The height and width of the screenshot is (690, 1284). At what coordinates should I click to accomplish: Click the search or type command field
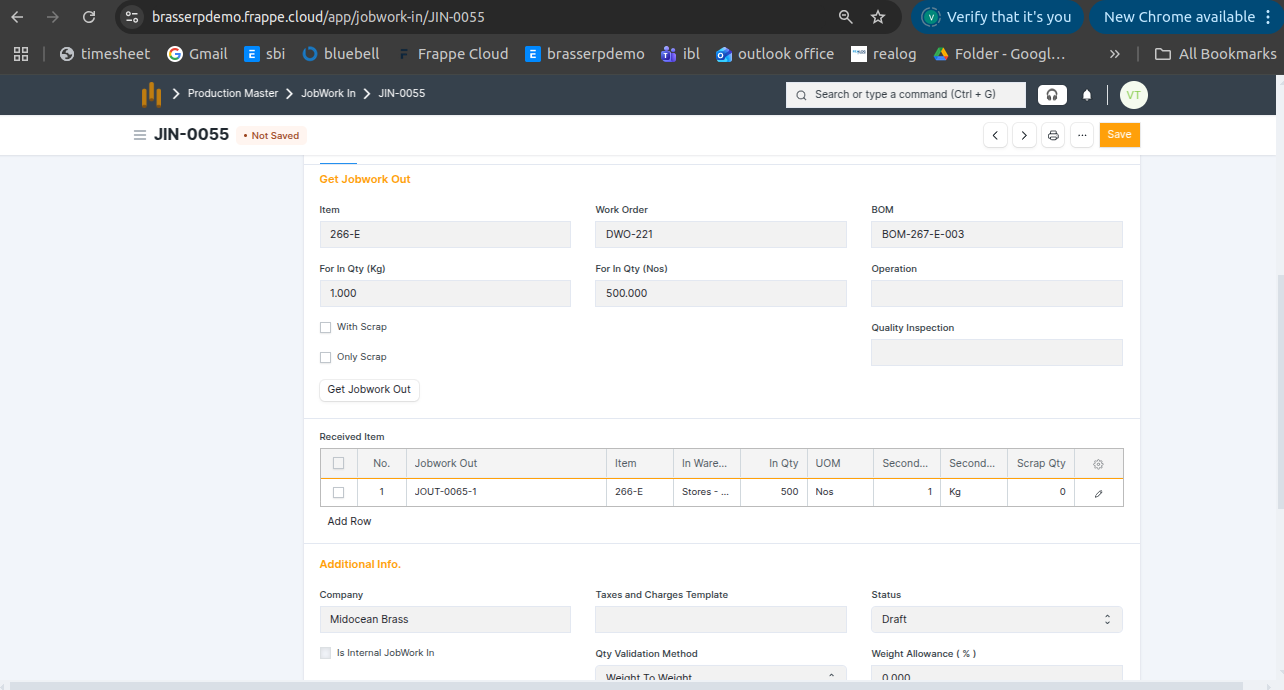(905, 95)
